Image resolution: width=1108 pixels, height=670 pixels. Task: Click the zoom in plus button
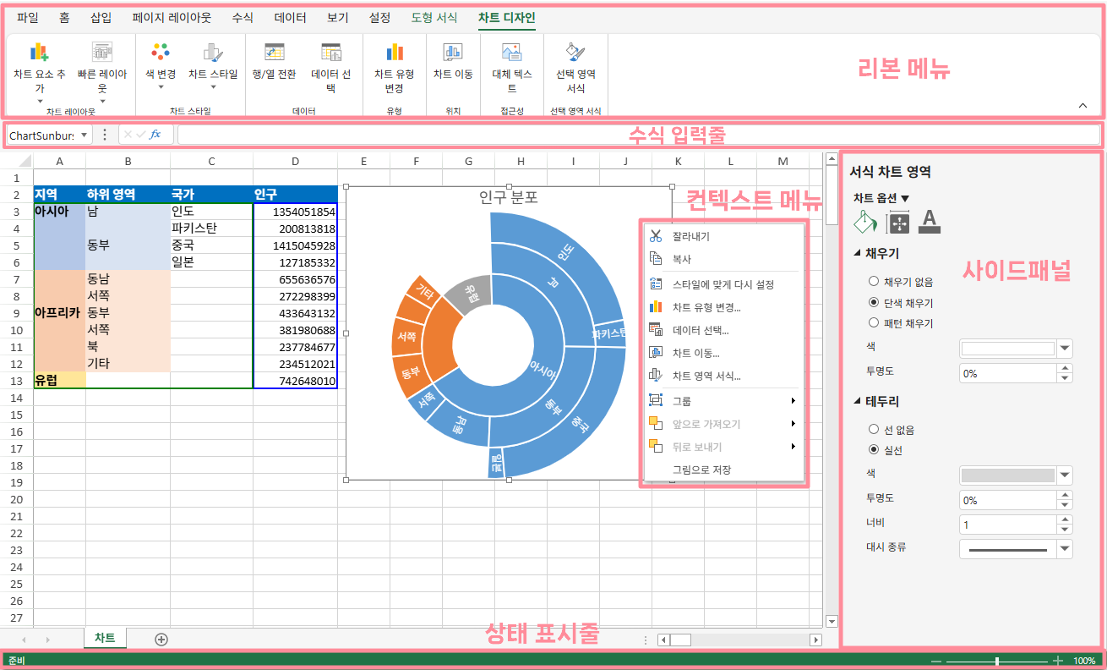[x=1058, y=661]
